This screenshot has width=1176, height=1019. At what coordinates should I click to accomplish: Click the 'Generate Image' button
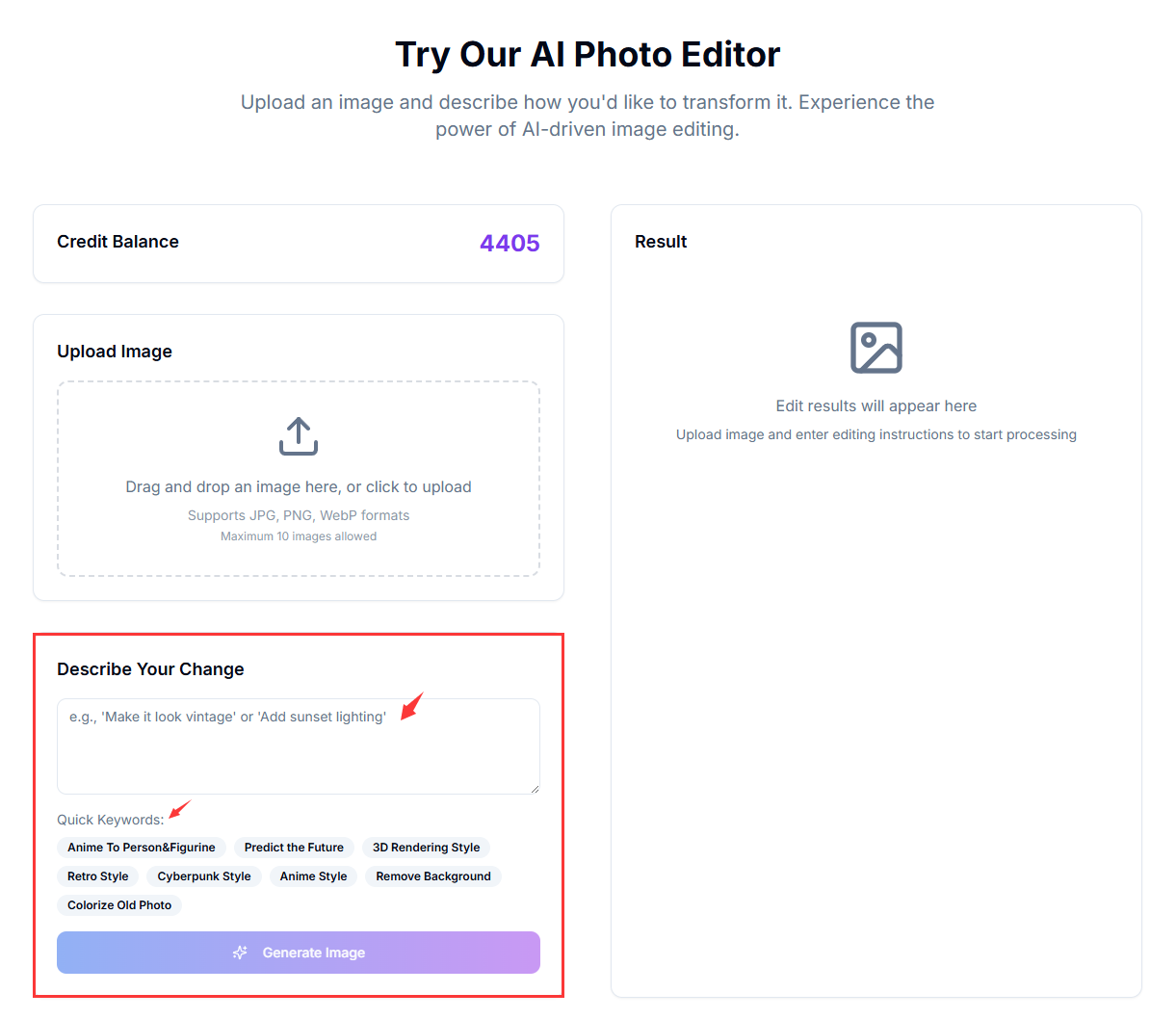299,953
